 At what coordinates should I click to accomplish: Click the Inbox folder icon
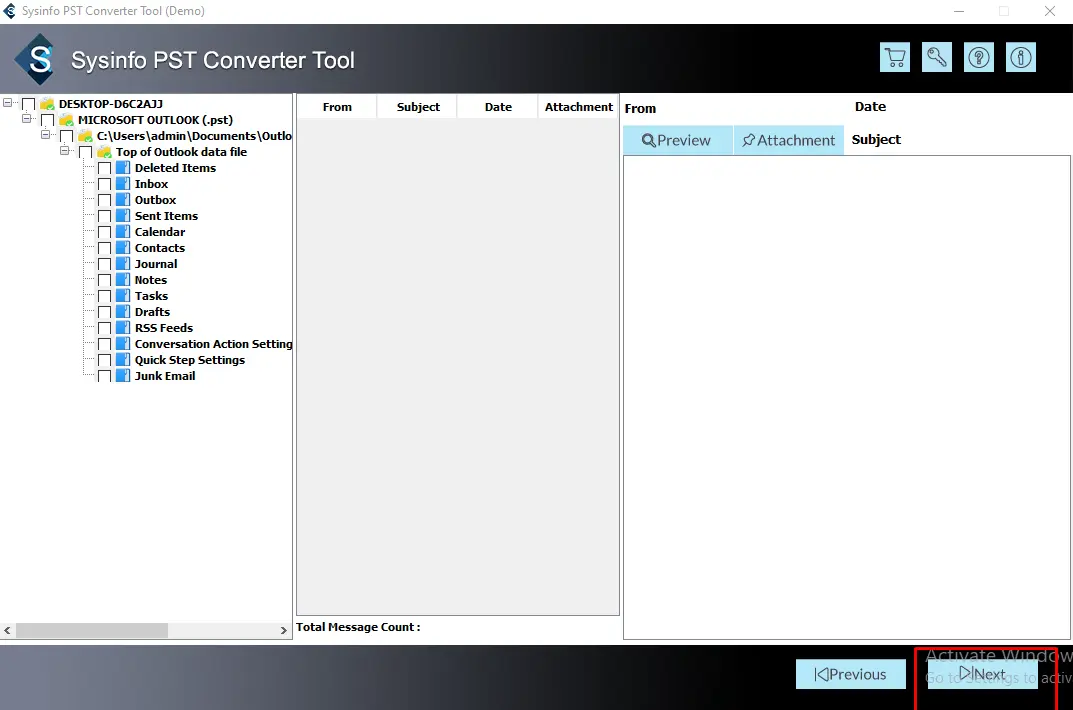[123, 184]
